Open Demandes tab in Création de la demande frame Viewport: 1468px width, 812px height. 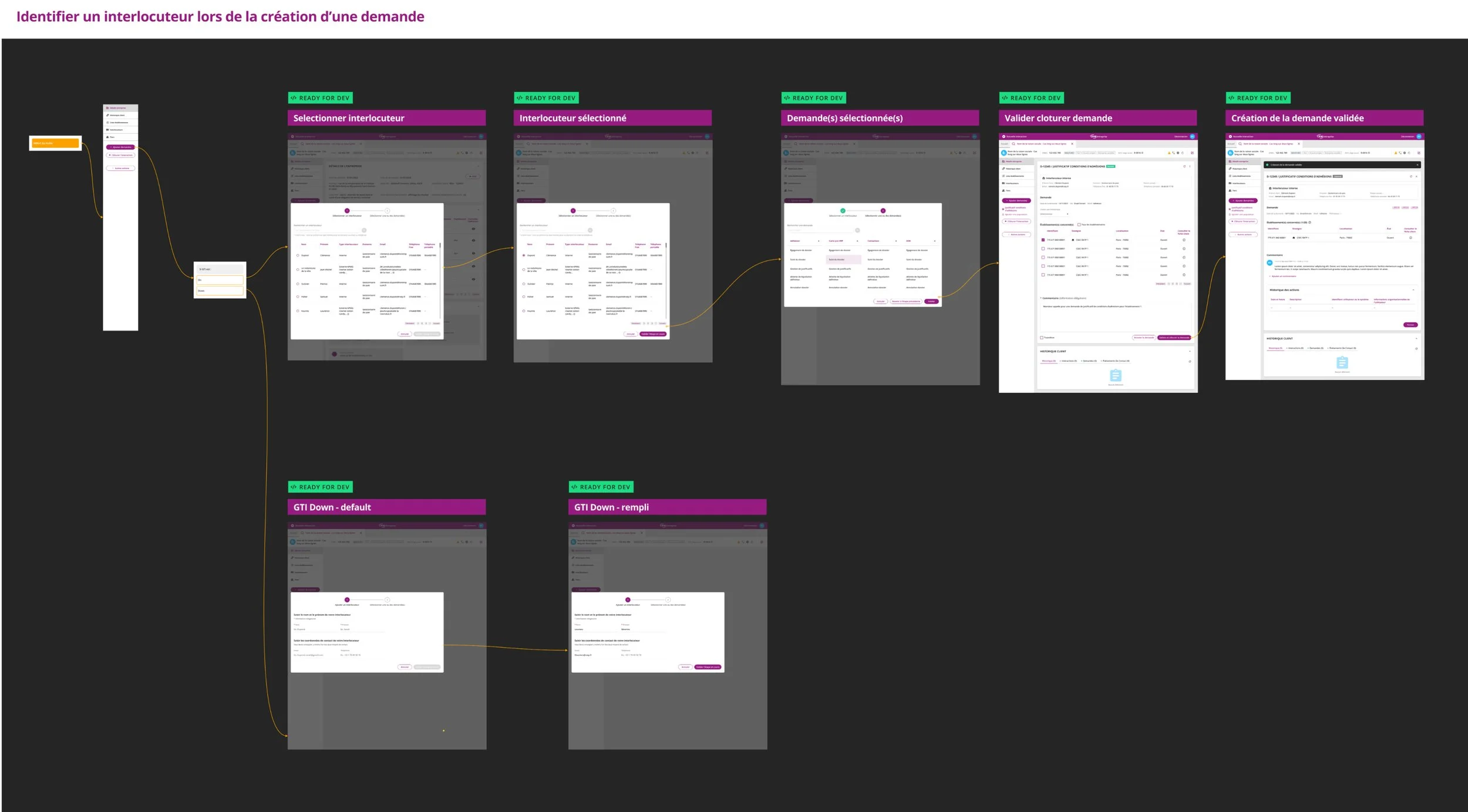point(1316,348)
